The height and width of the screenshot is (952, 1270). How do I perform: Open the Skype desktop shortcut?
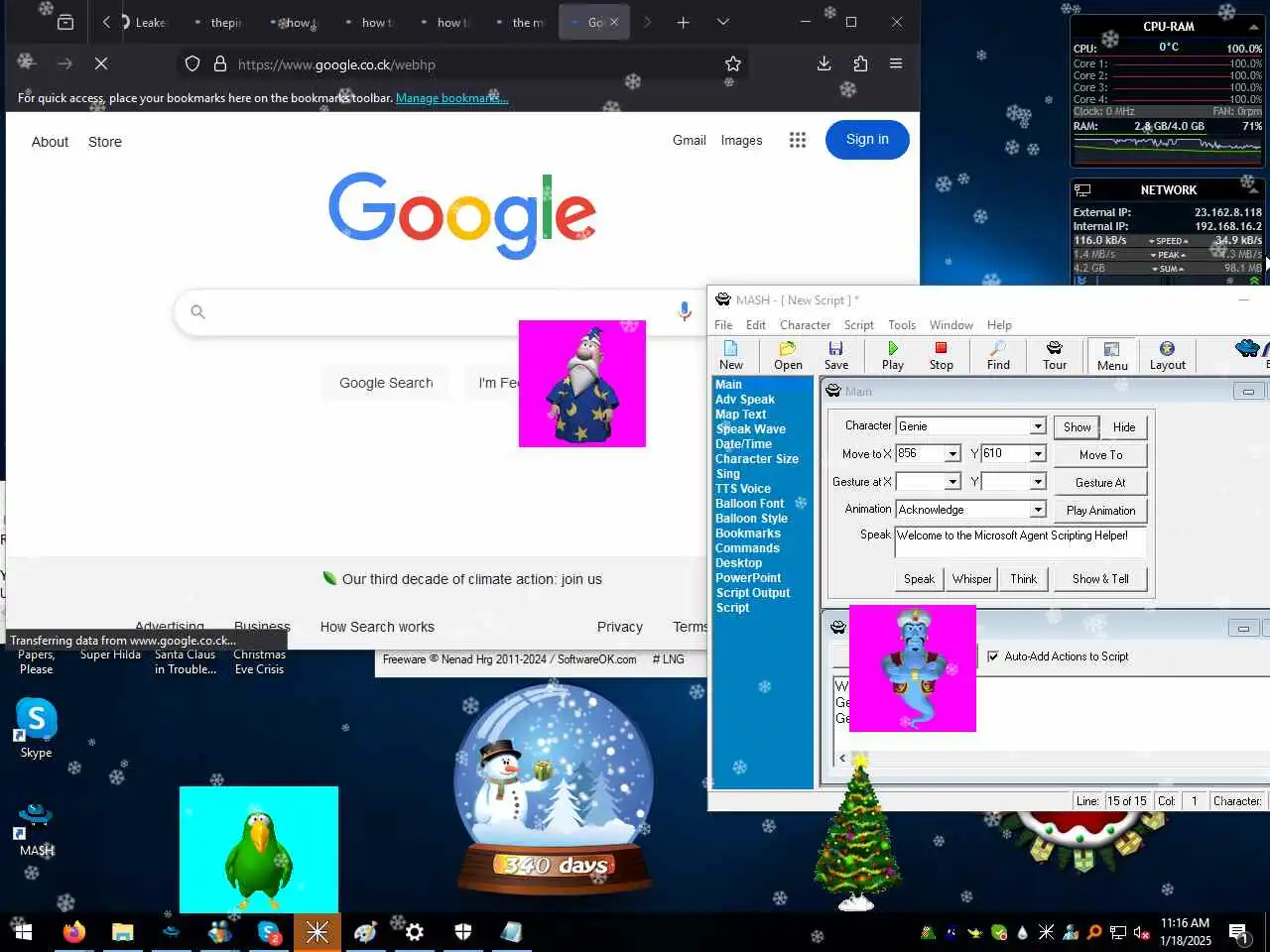coord(37,728)
